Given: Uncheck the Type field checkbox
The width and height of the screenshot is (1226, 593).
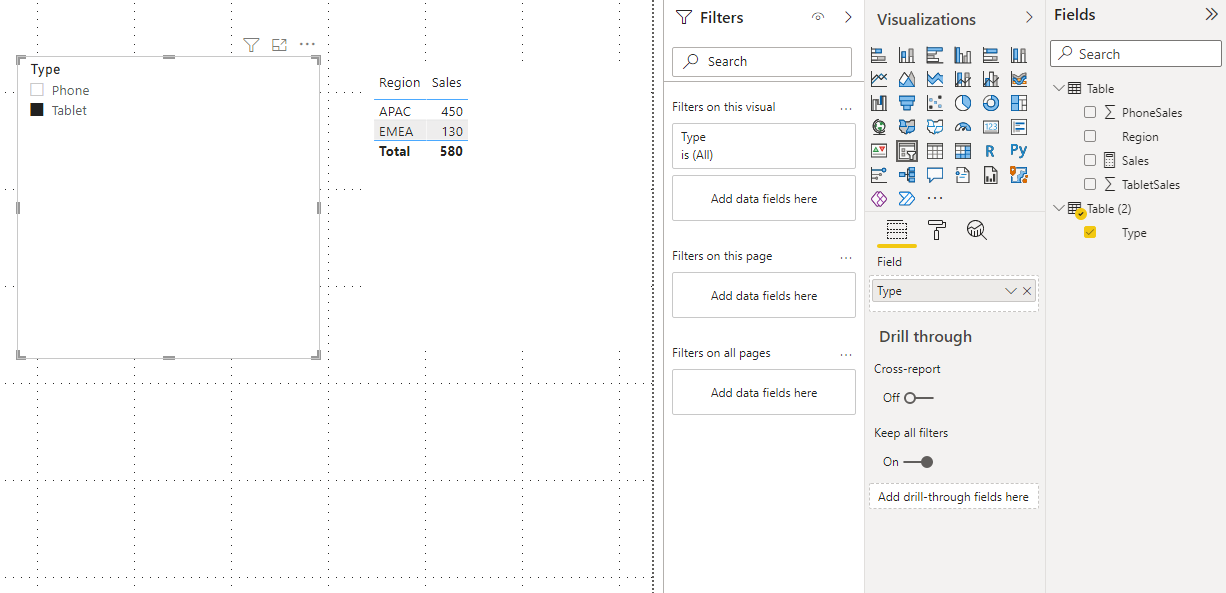Looking at the screenshot, I should coord(1090,232).
